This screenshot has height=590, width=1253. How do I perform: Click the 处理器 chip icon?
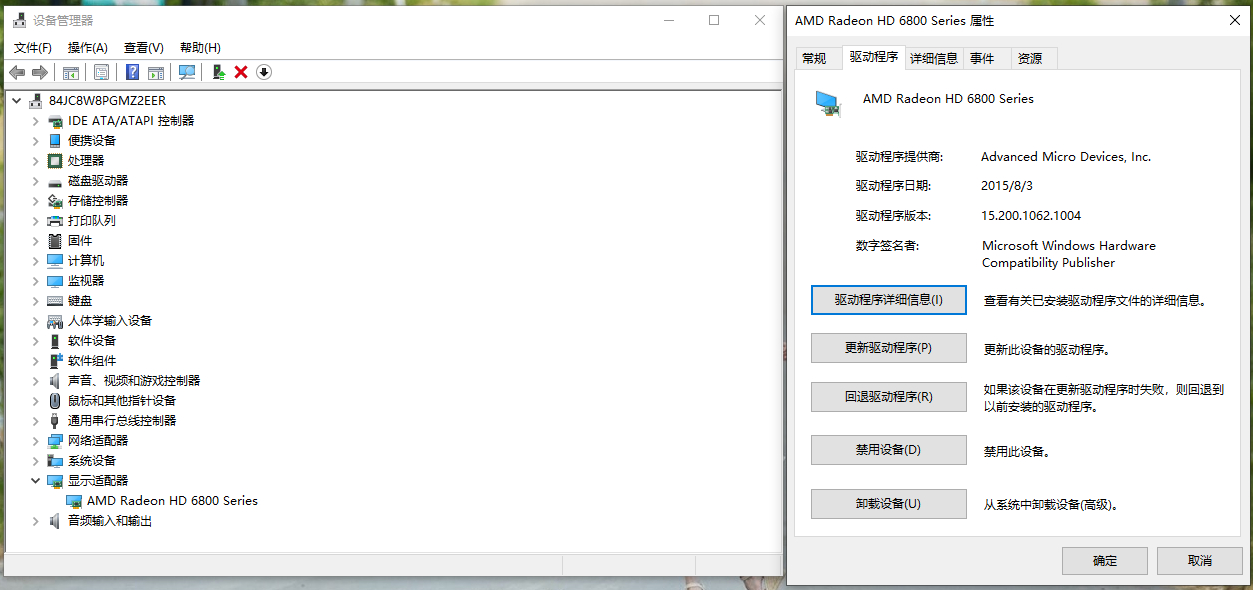pos(55,161)
